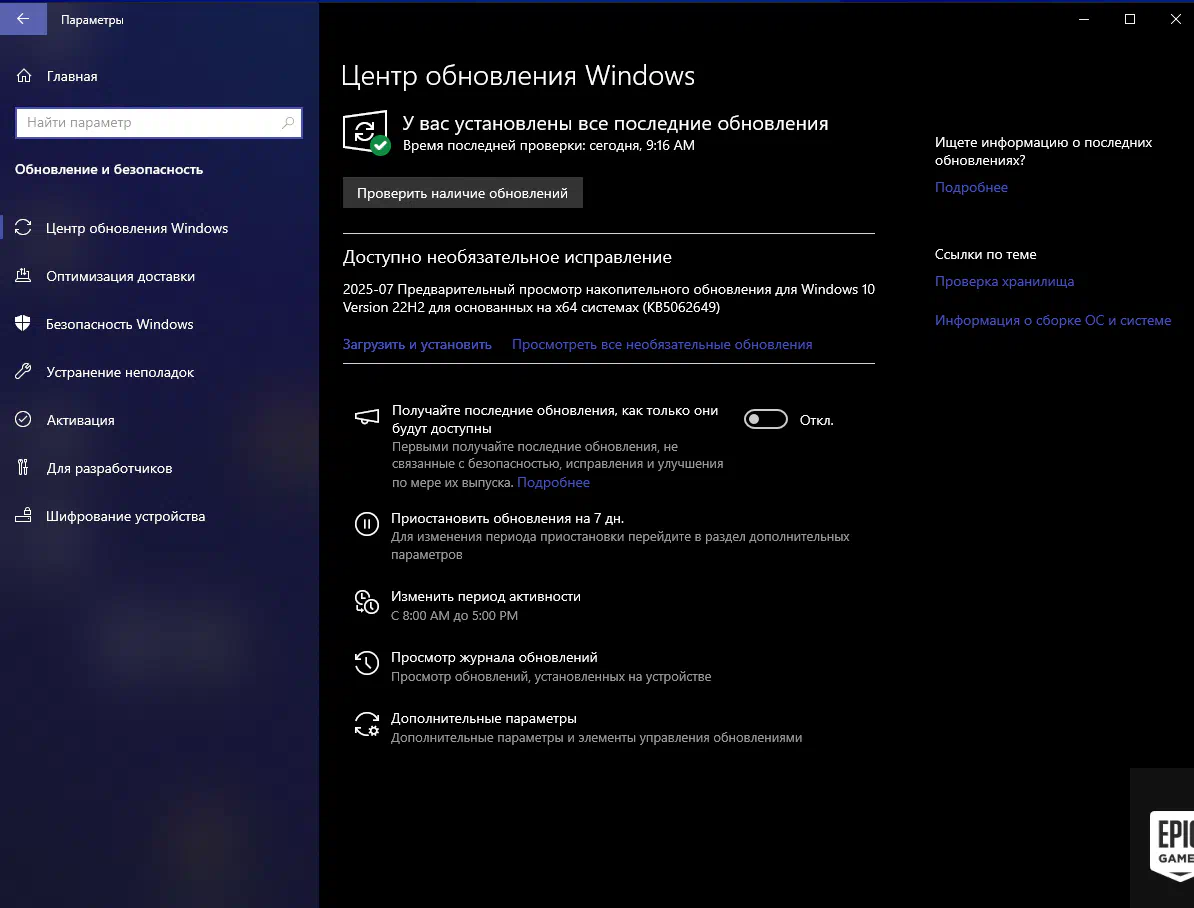Screen dimensions: 1194x908
Task: Open Оптимизация доставки section
Action: pyautogui.click(x=120, y=276)
